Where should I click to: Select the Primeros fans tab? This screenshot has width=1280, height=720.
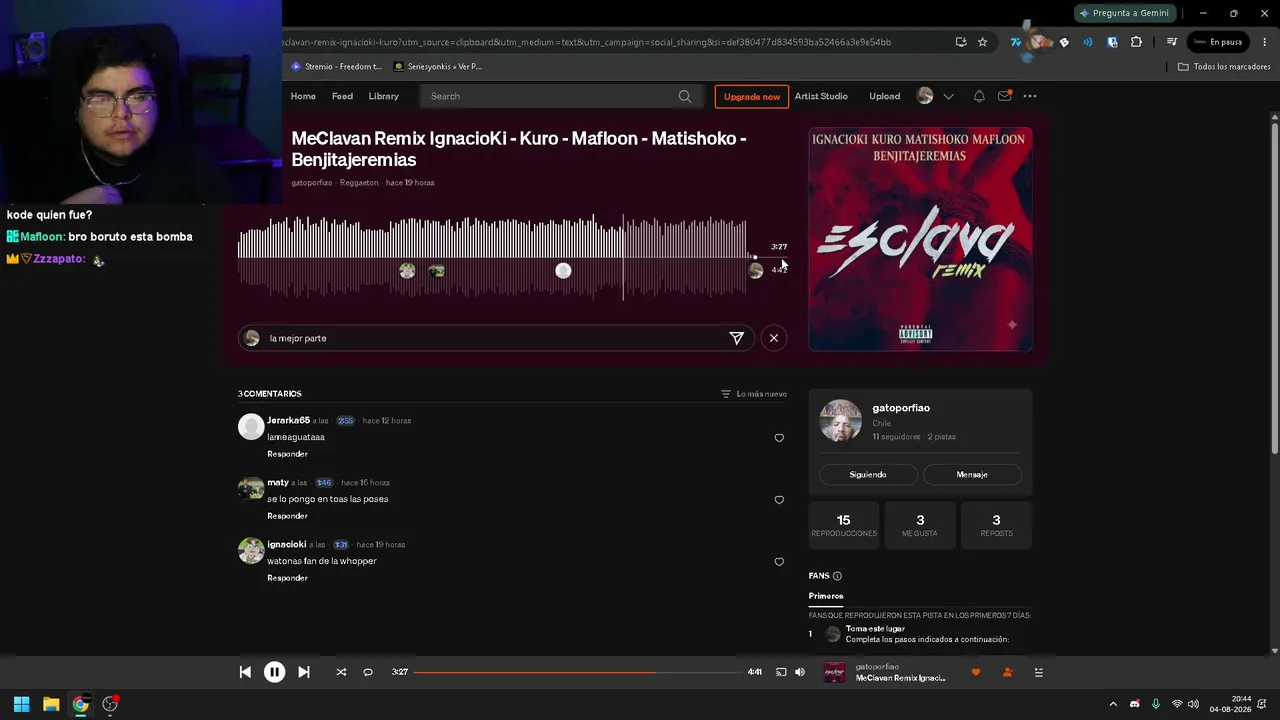click(x=826, y=596)
